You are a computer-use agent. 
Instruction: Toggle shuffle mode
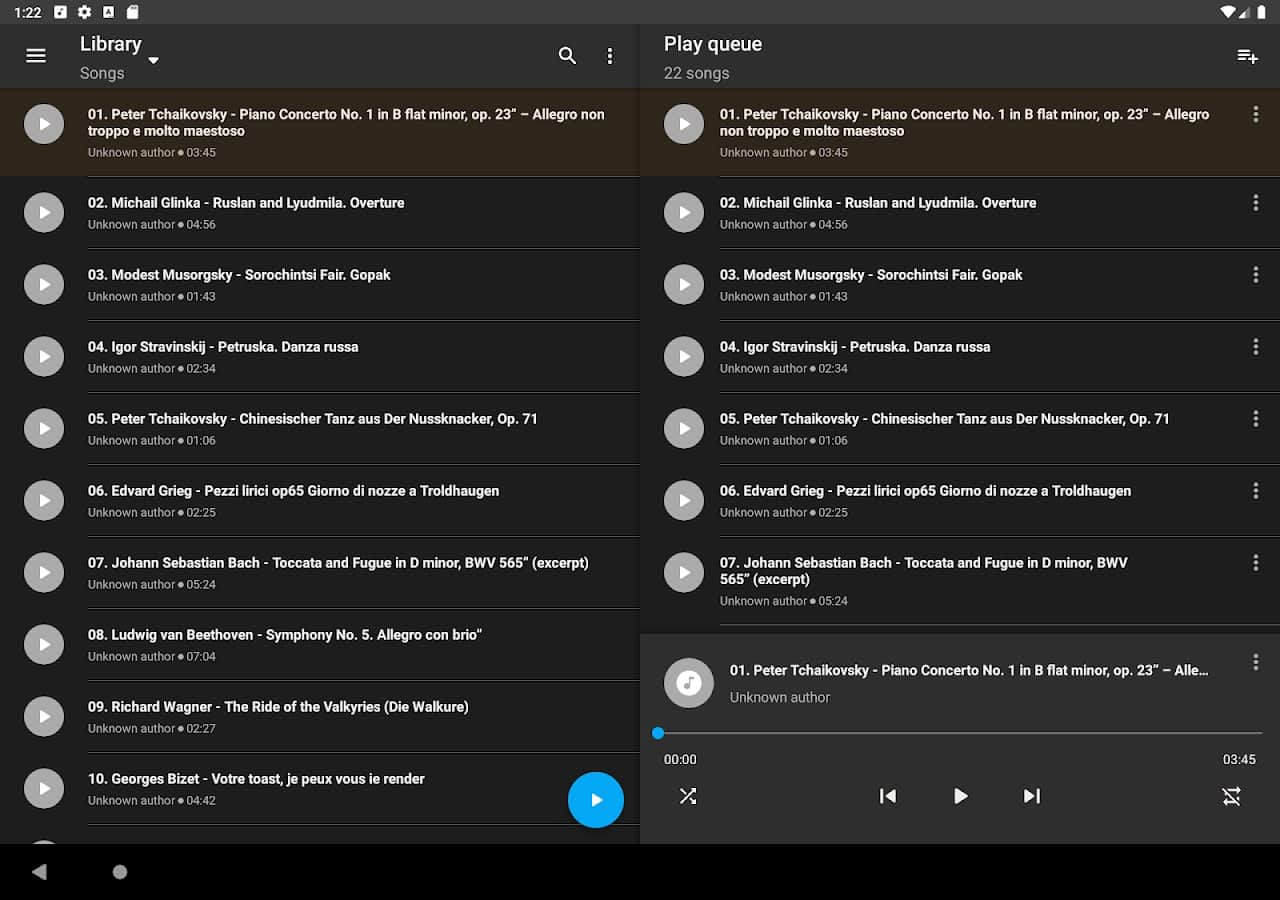(x=688, y=796)
